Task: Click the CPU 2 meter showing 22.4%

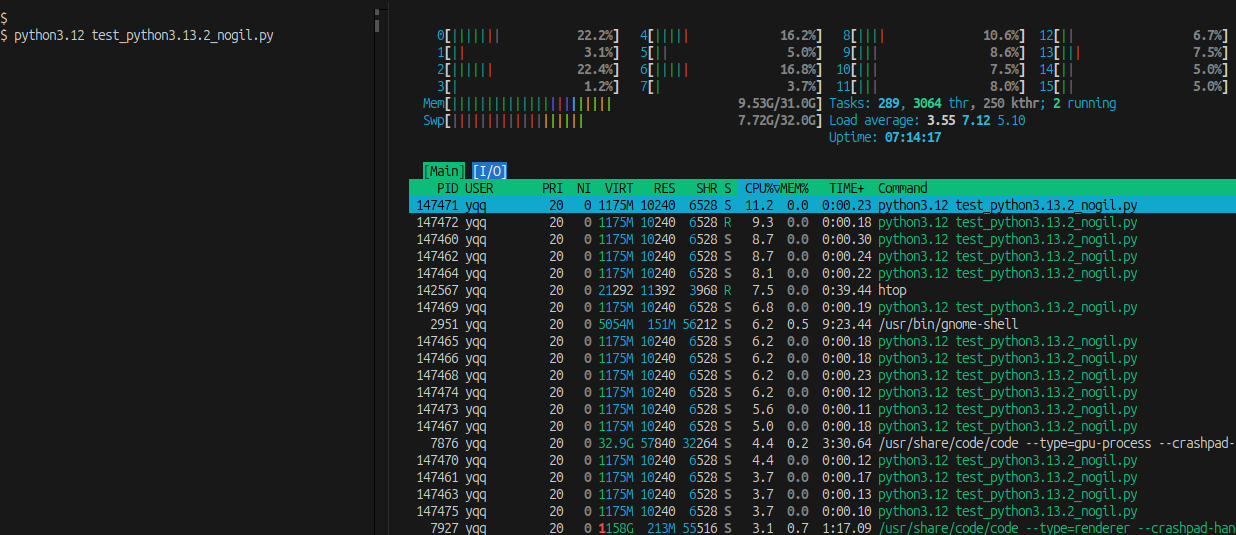Action: tap(529, 69)
